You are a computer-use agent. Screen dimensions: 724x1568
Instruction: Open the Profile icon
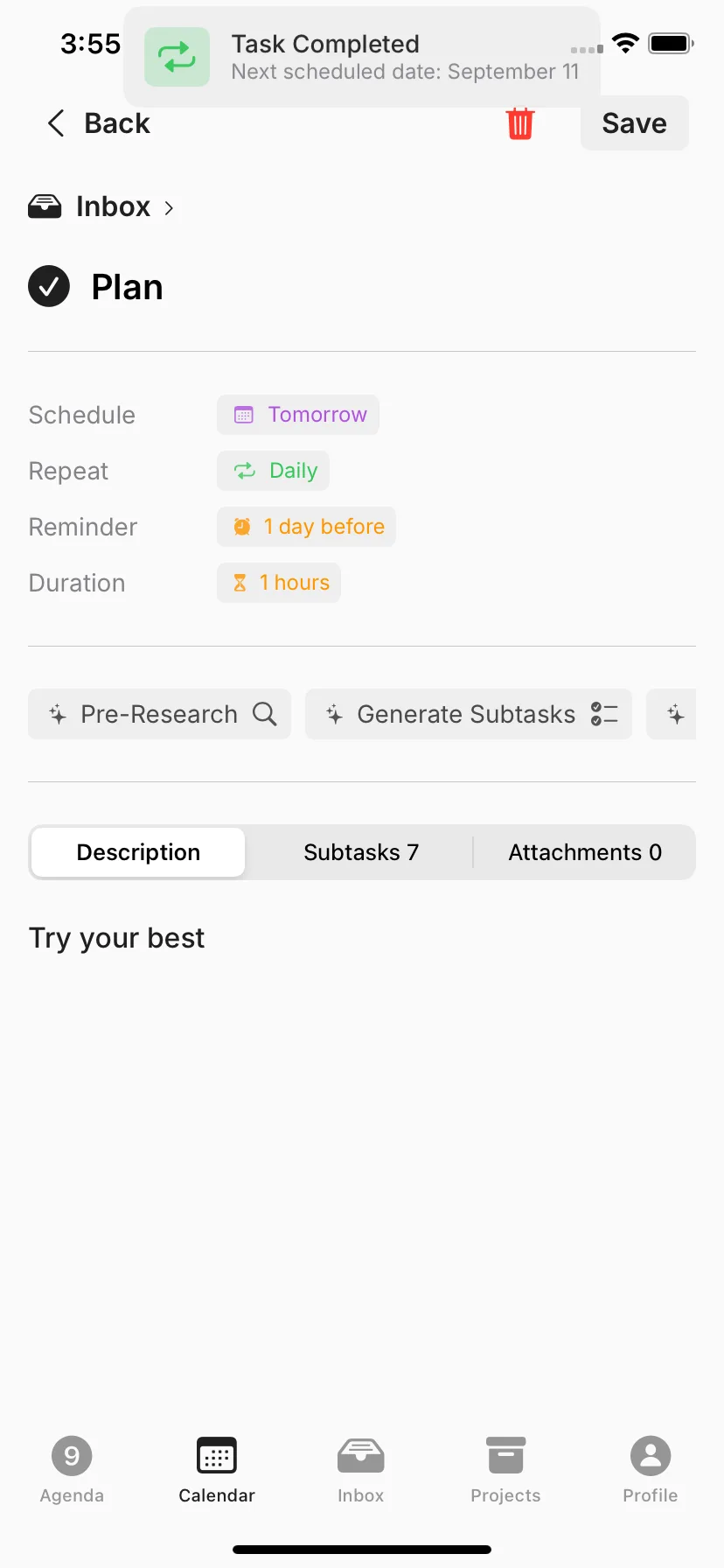tap(651, 1456)
